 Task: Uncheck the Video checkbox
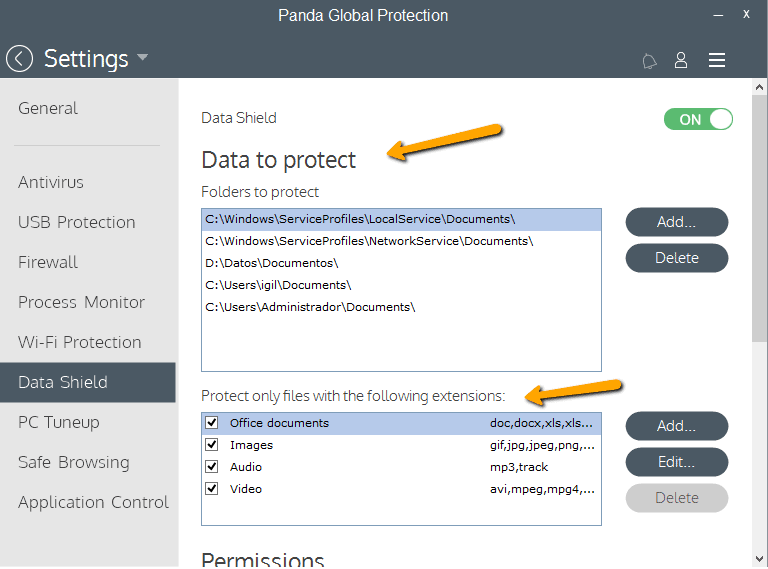pos(212,489)
